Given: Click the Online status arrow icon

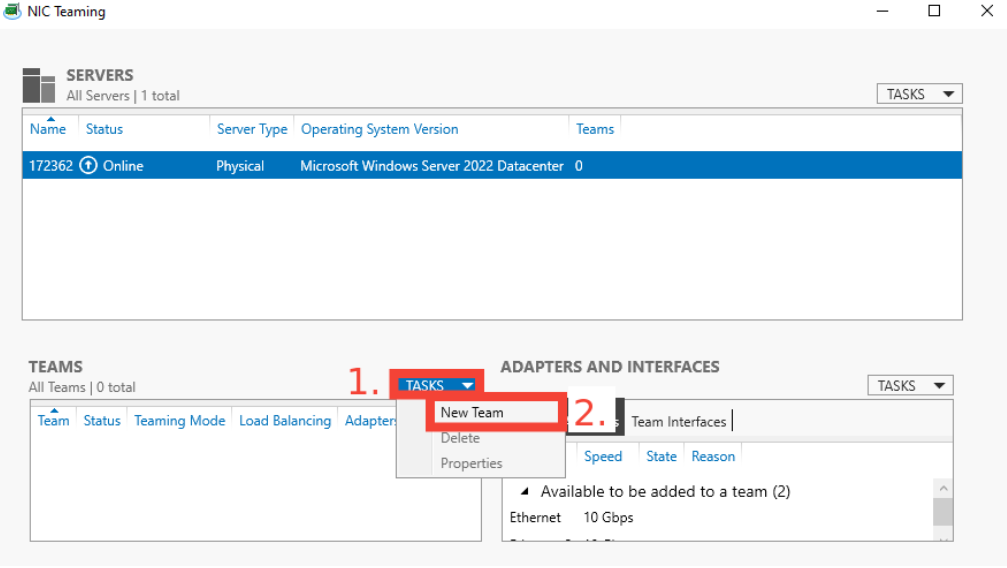Looking at the screenshot, I should pos(89,166).
